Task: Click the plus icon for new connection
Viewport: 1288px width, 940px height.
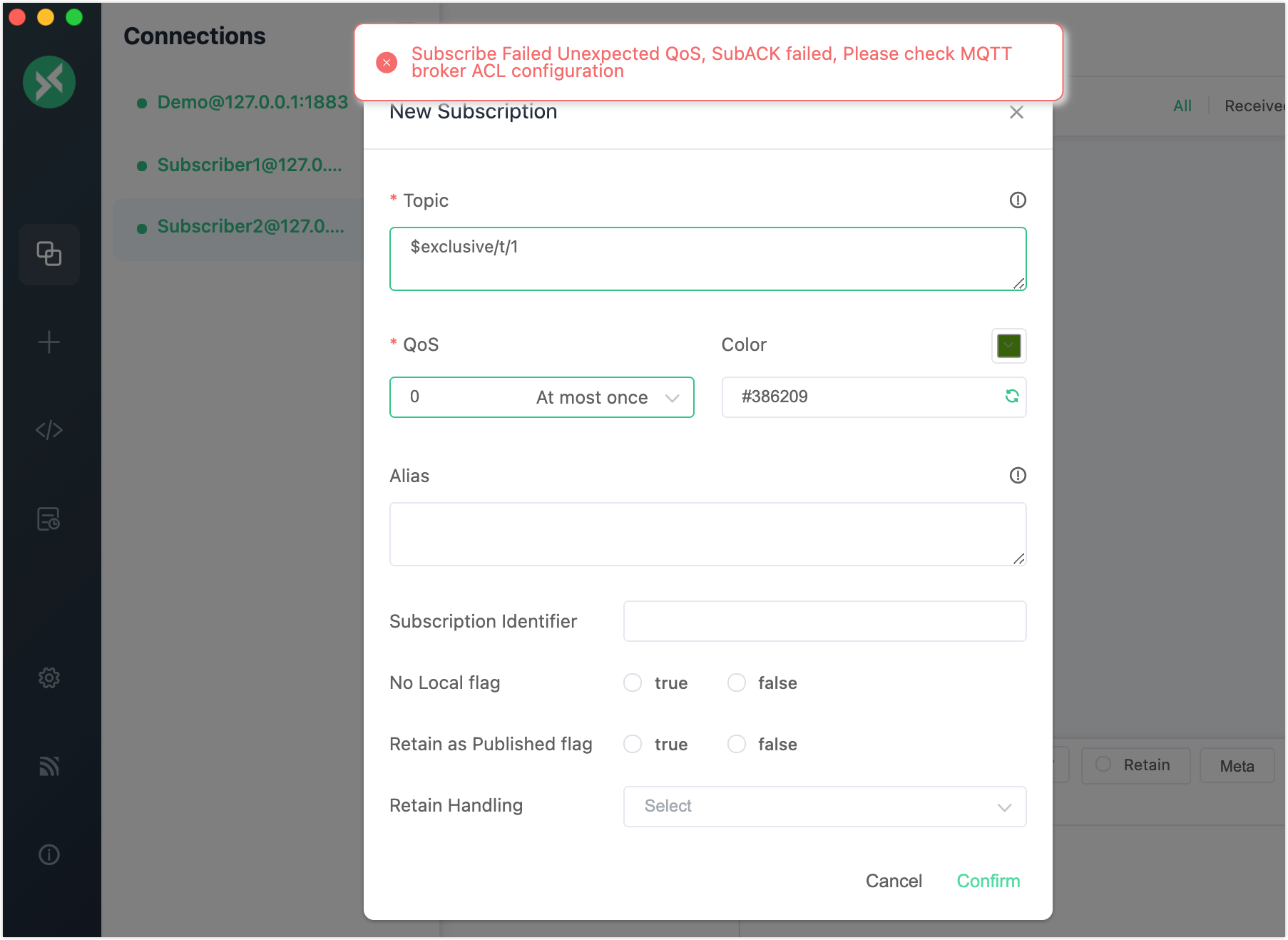Action: [x=48, y=342]
